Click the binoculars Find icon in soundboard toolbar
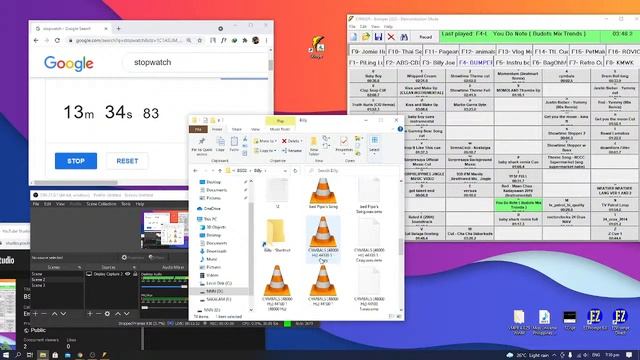Viewport: 640px width, 360px height. [x=404, y=37]
